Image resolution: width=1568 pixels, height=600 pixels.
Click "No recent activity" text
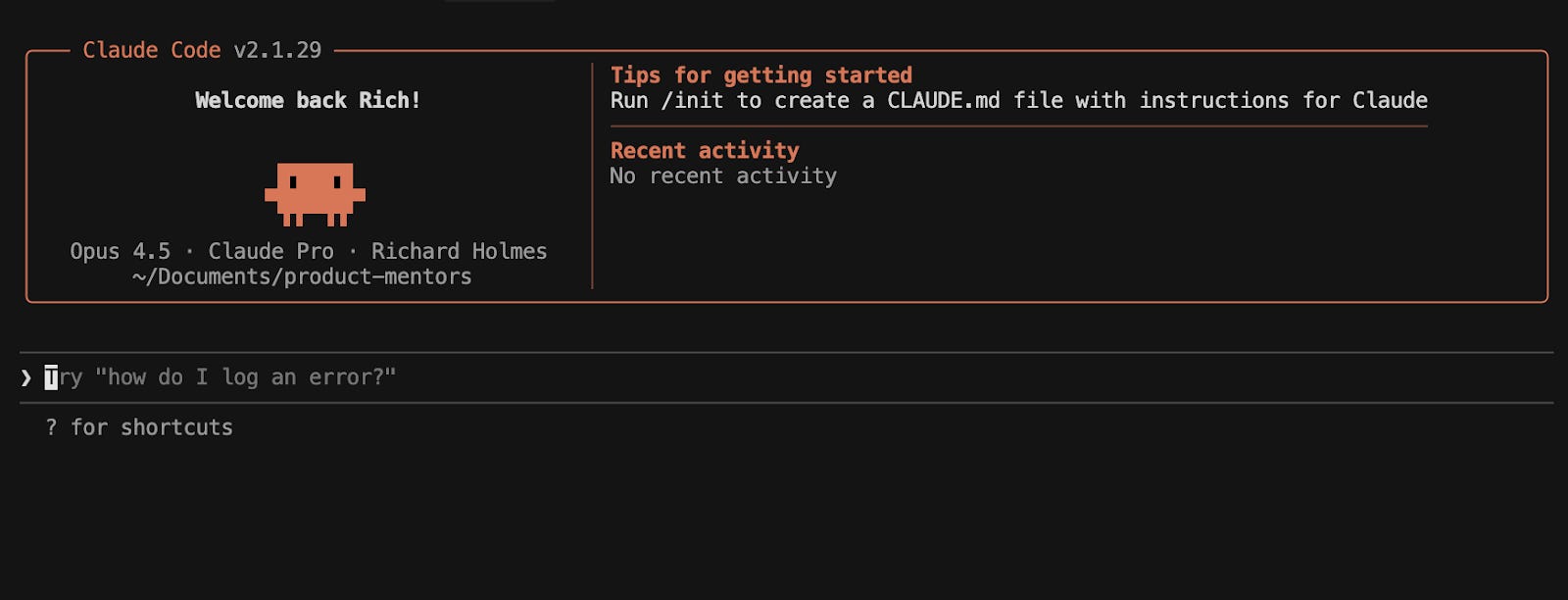[x=723, y=176]
